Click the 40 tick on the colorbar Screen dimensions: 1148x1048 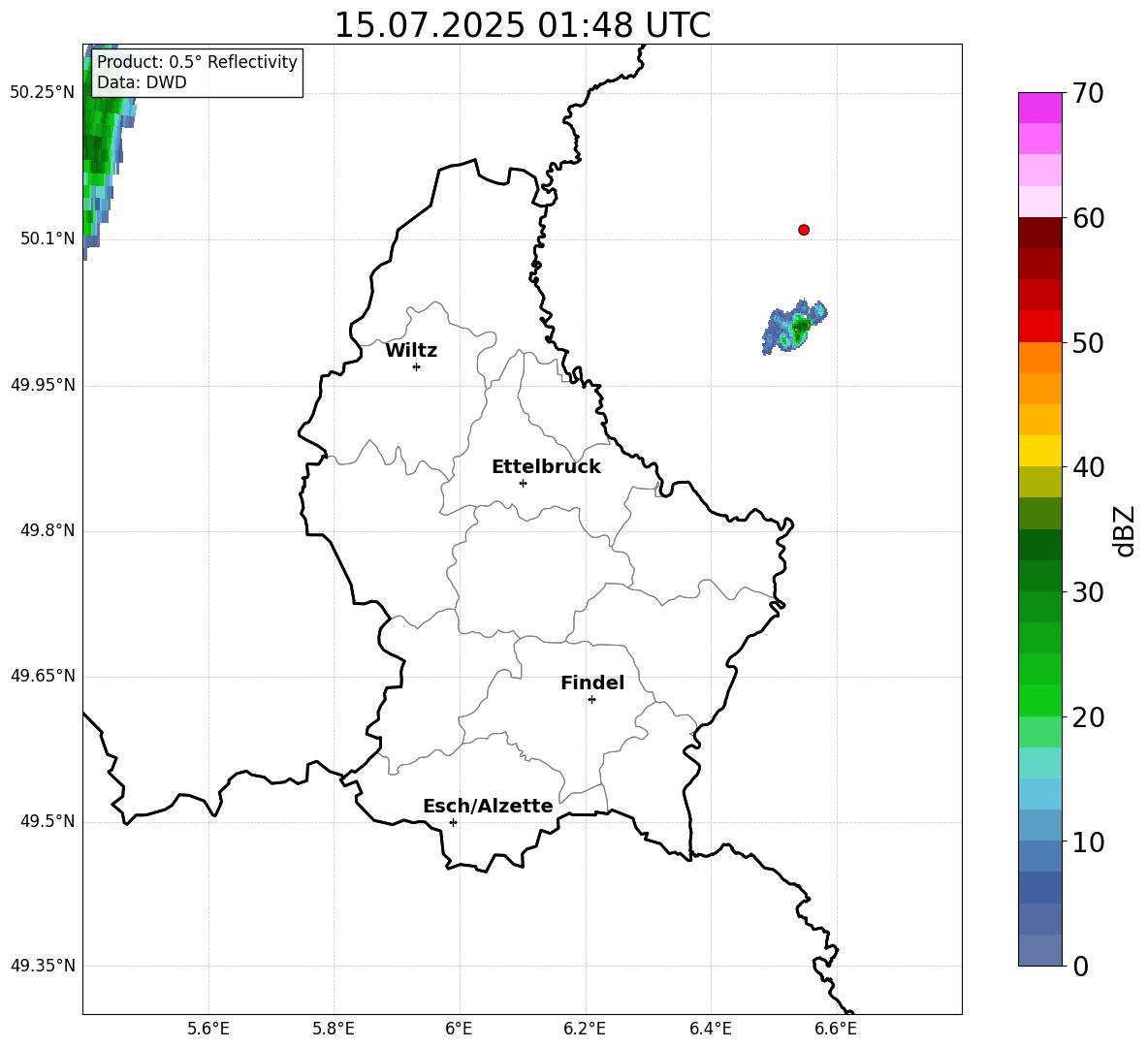(1088, 467)
